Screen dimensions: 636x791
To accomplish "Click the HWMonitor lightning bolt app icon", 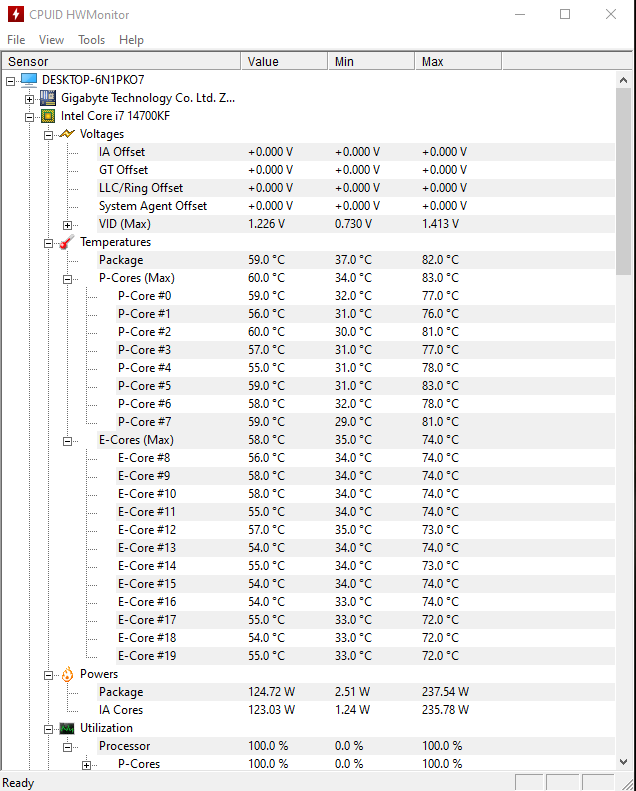I will [15, 14].
